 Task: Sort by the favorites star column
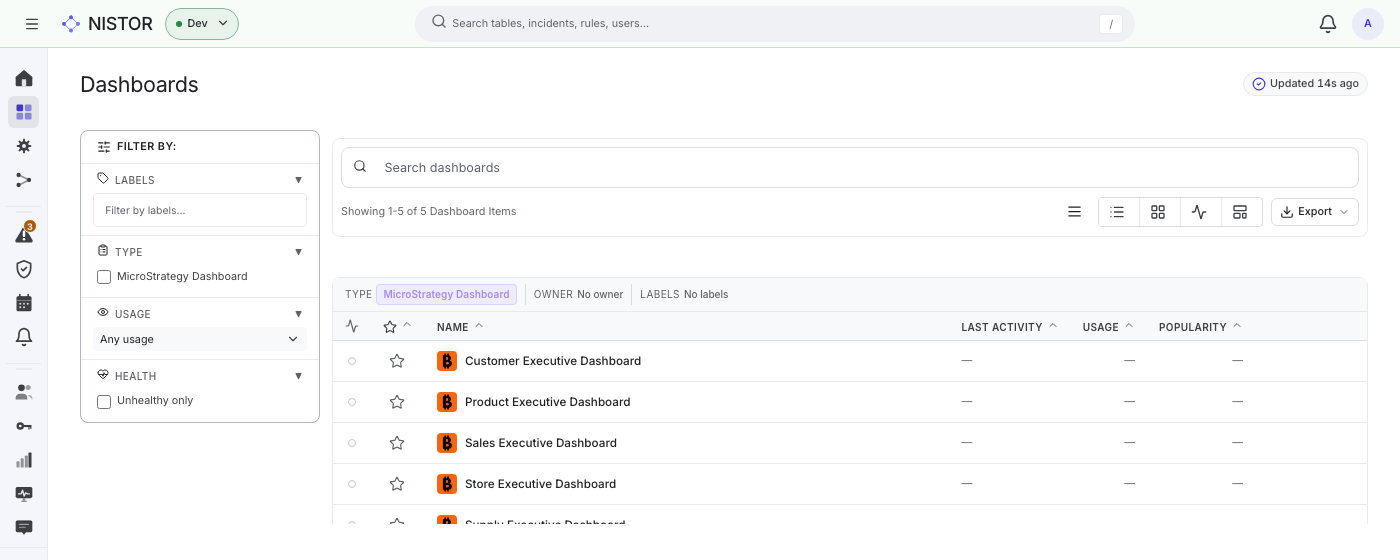(x=397, y=327)
